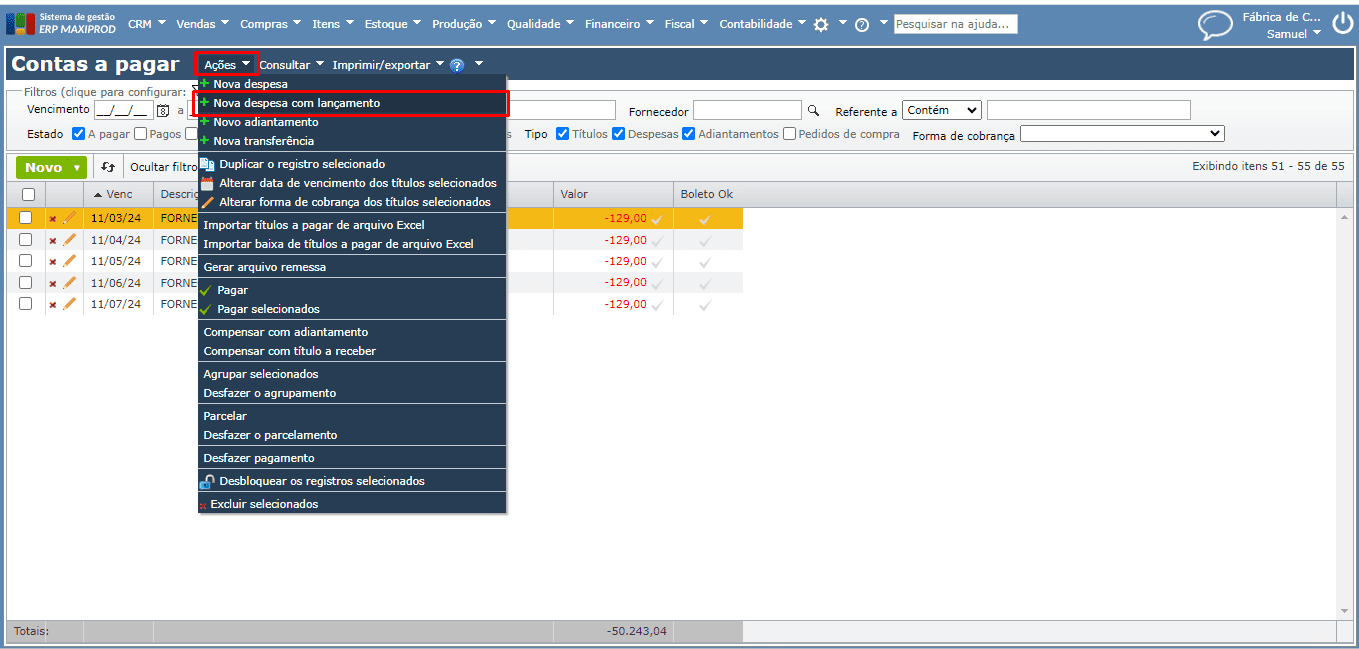Click the help question mark in top navigation

(862, 24)
